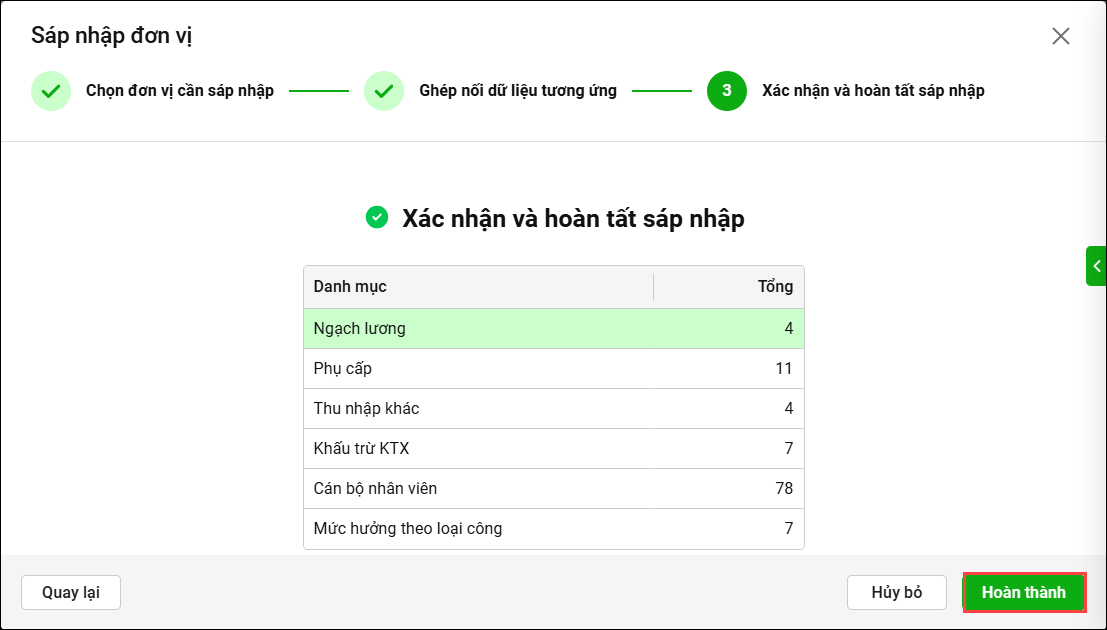
Task: Open the Ghép nối dữ liệu tương ứng step
Action: click(x=518, y=90)
